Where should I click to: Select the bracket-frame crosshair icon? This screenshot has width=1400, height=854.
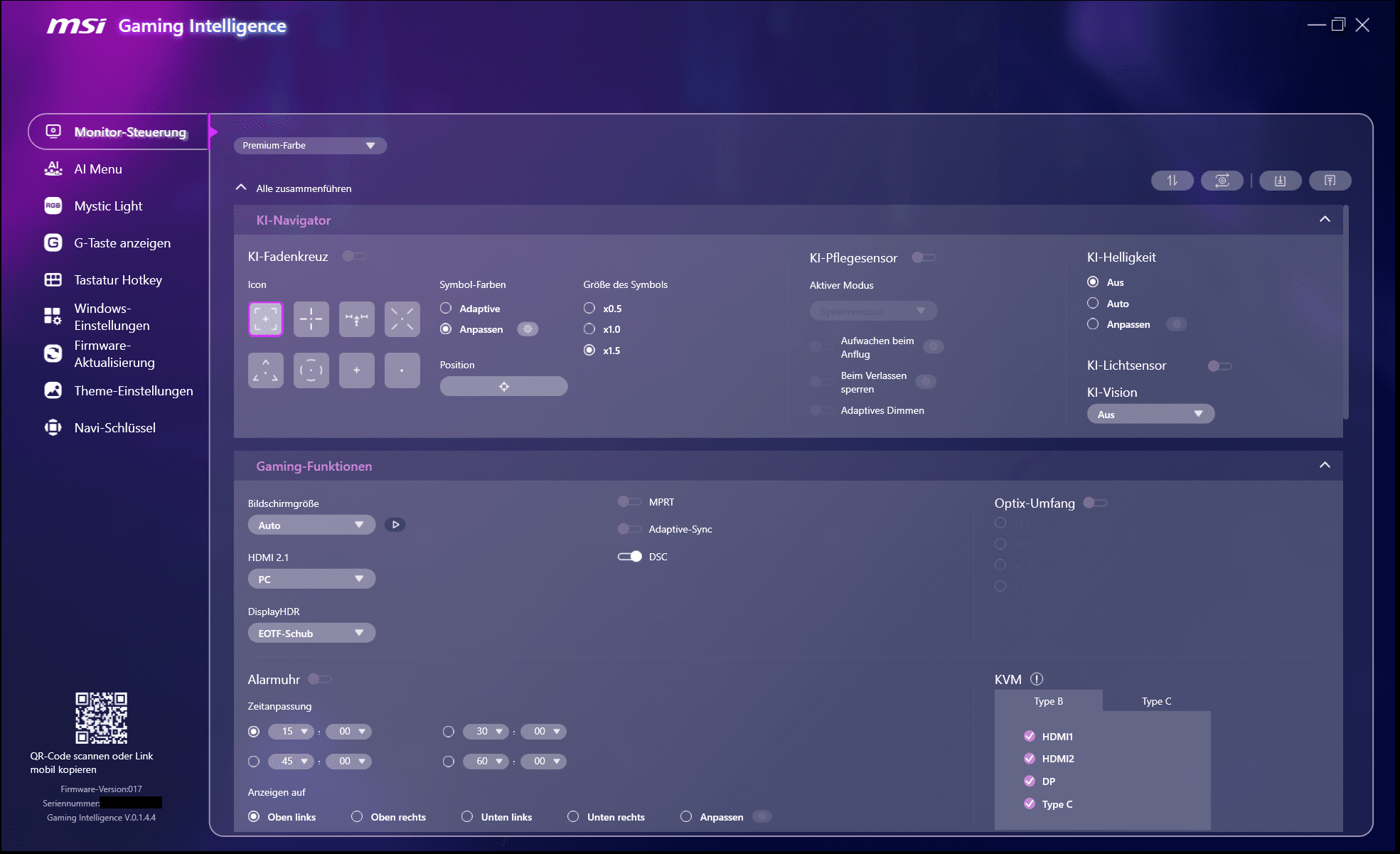click(x=266, y=319)
